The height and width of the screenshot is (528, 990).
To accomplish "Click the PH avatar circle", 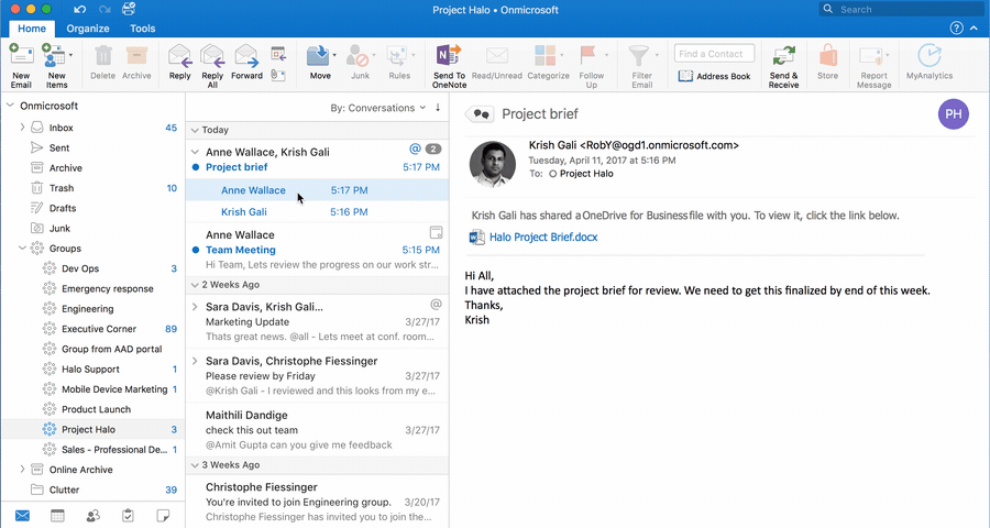I will 953,114.
